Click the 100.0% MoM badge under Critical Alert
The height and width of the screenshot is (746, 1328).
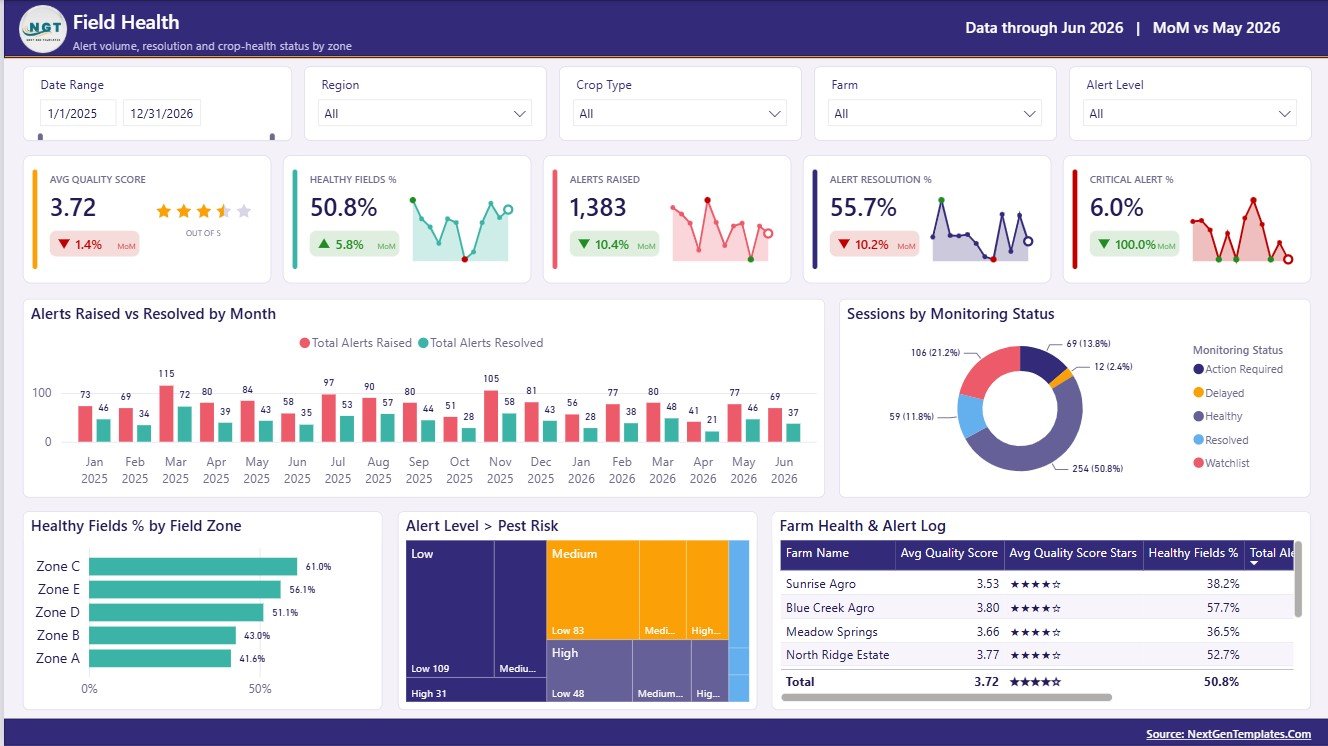coord(1134,244)
